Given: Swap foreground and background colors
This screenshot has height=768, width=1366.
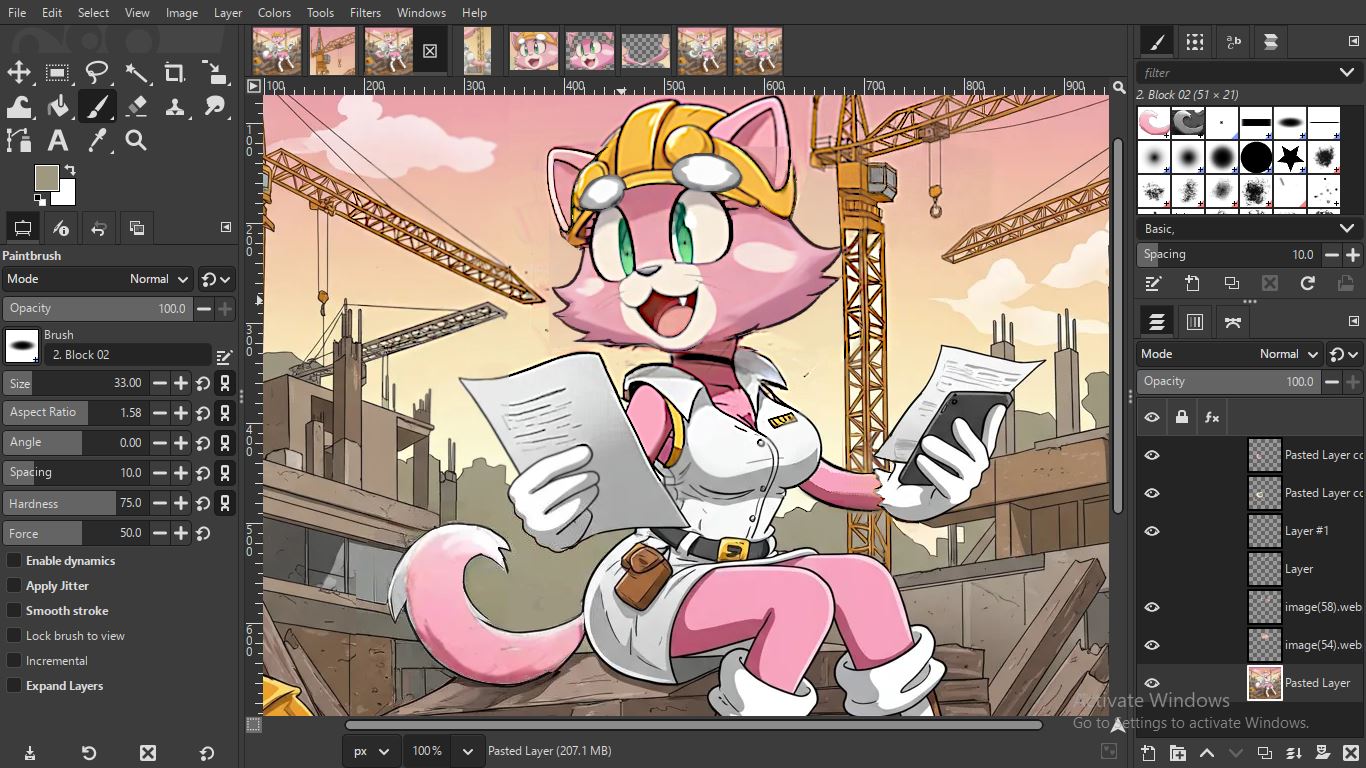Looking at the screenshot, I should click(x=70, y=169).
